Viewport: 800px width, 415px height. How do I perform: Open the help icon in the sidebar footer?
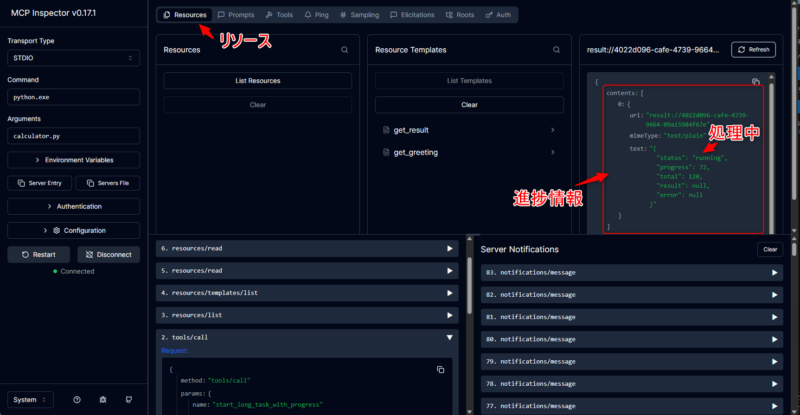(77, 400)
